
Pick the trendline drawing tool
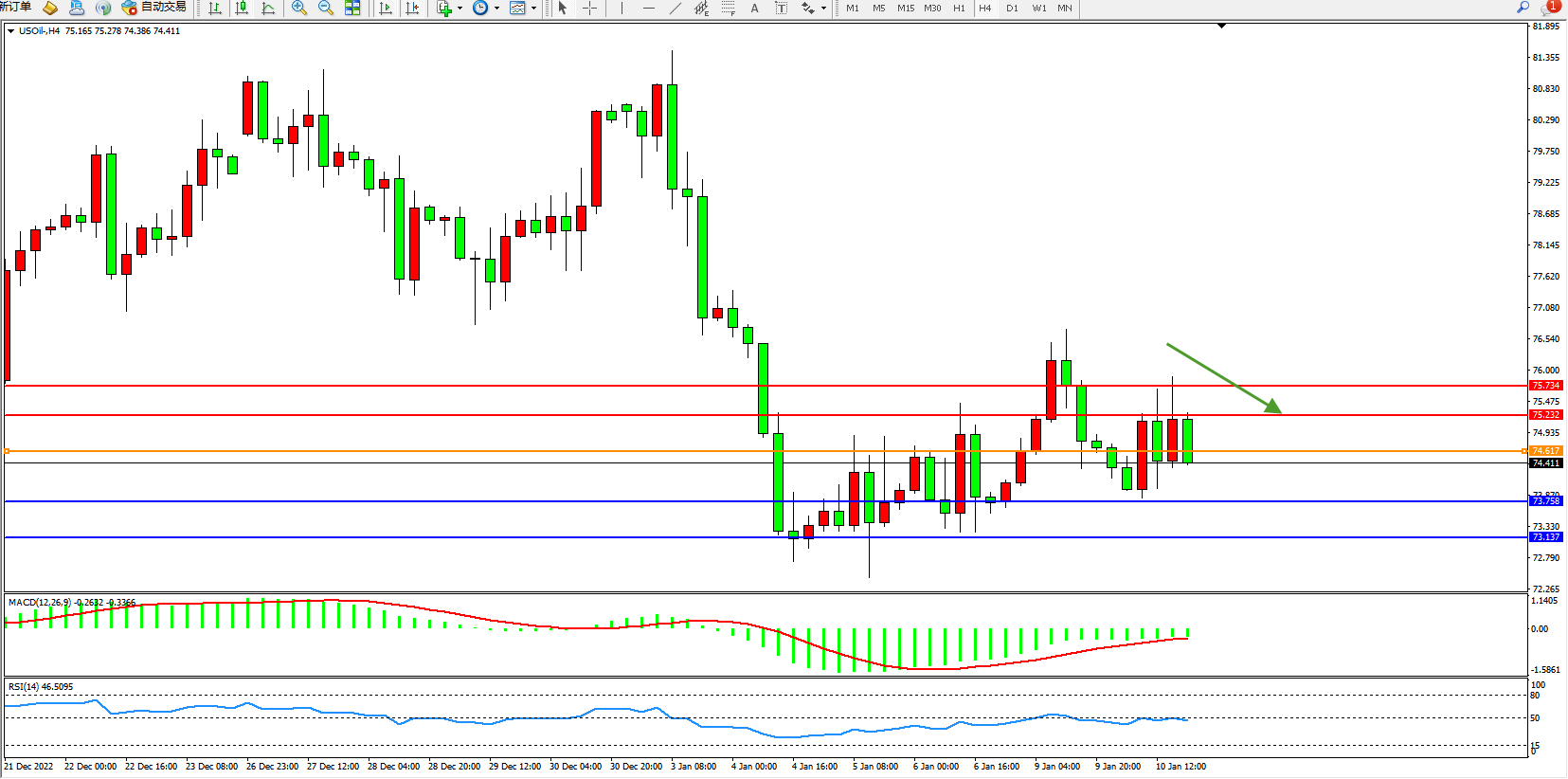tap(675, 9)
